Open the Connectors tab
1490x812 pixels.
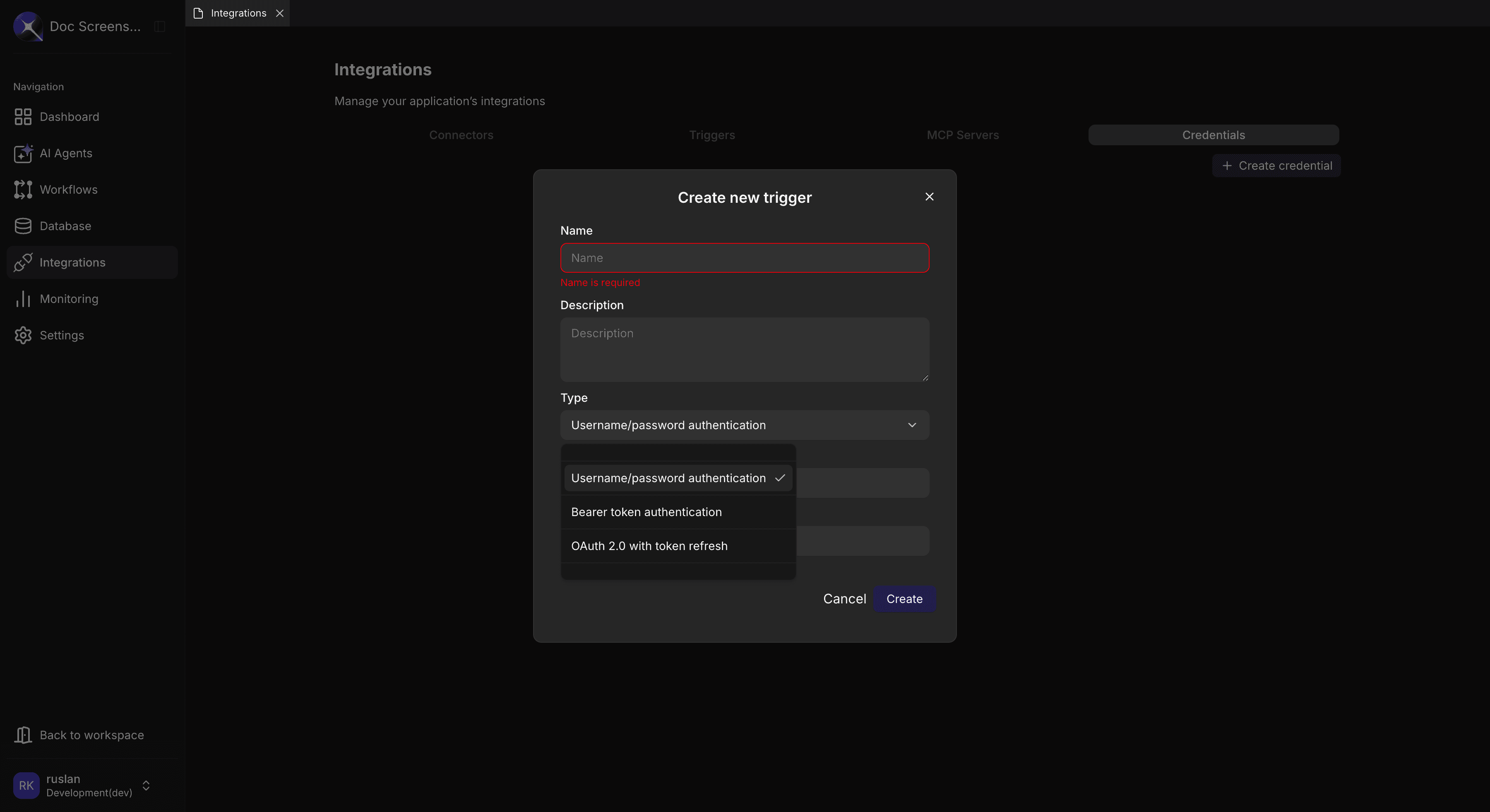[x=460, y=135]
